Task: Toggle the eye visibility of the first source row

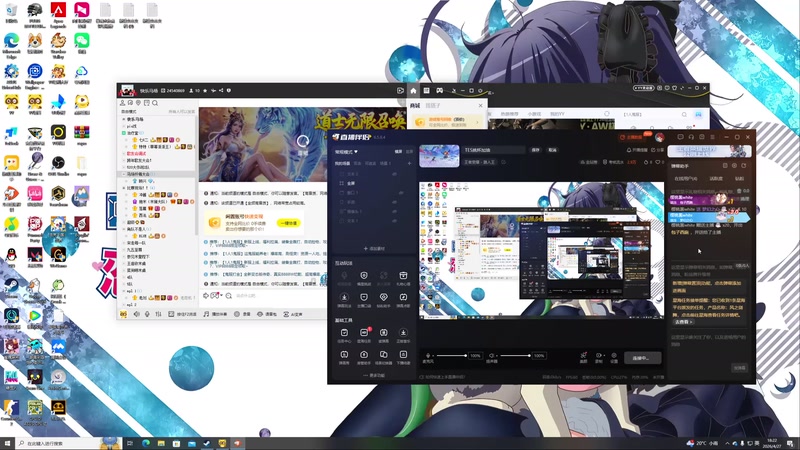Action: click(394, 174)
